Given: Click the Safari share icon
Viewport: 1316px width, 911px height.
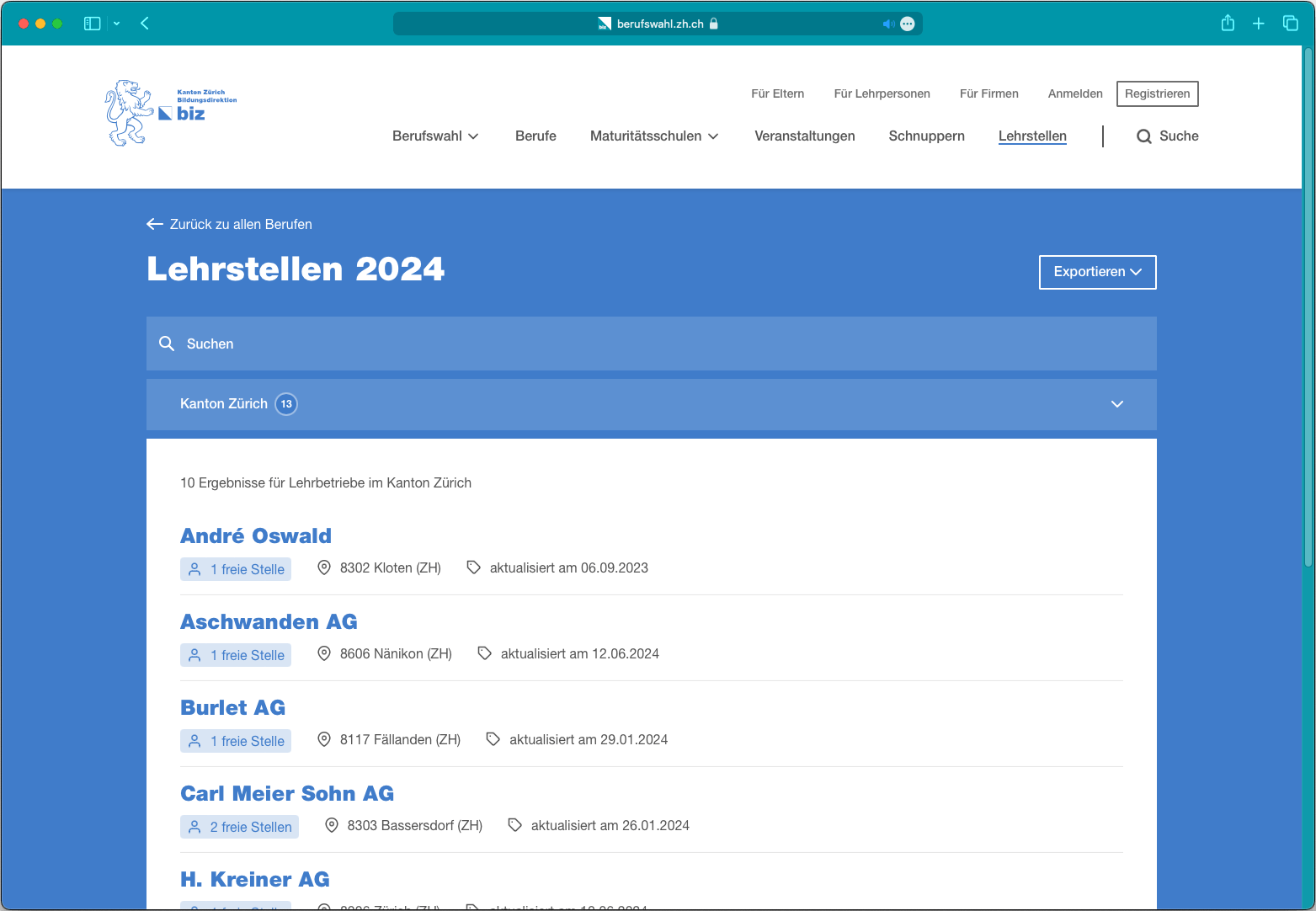Looking at the screenshot, I should click(x=1228, y=24).
